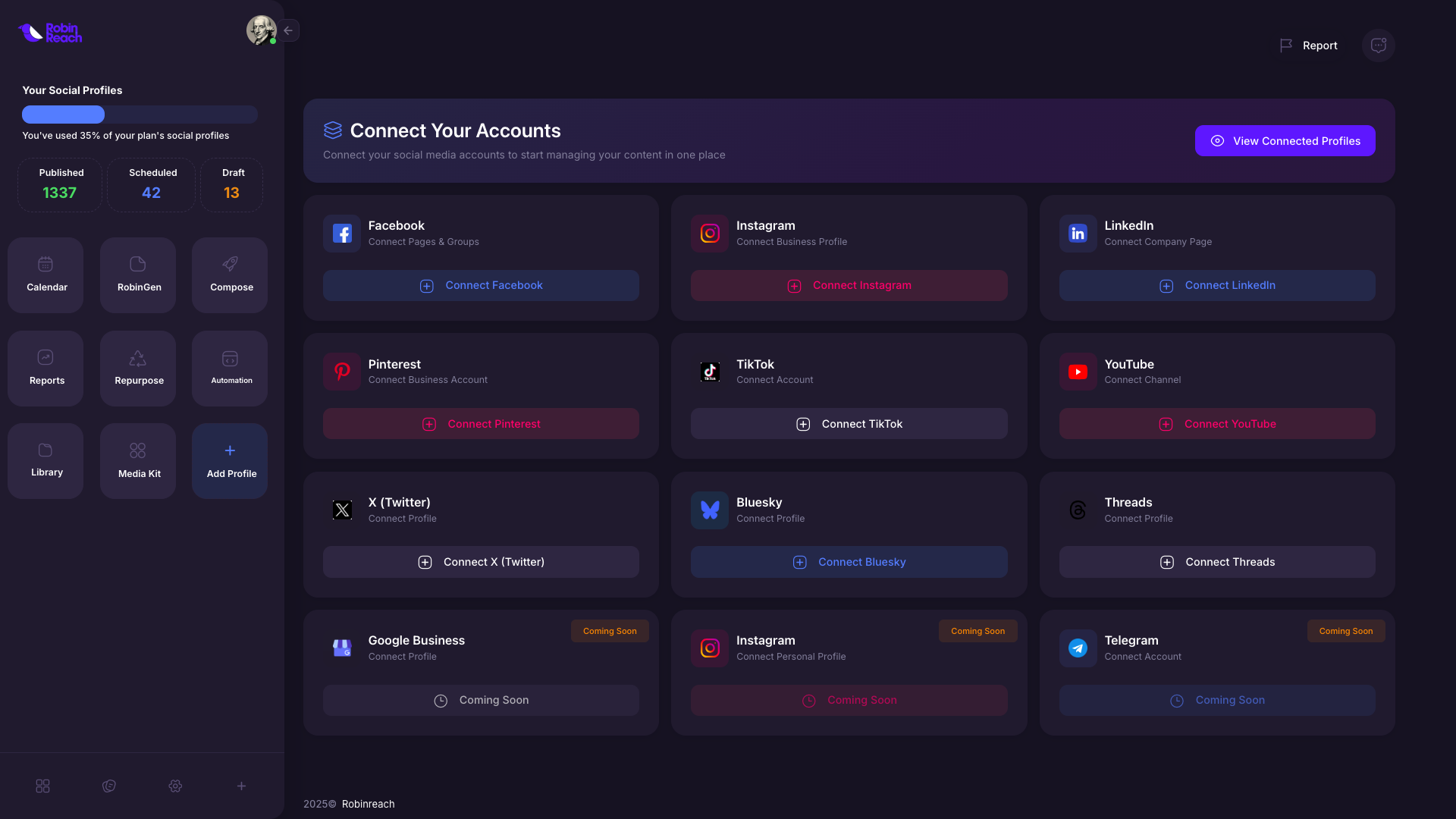Click Connect Facebook button

481,286
